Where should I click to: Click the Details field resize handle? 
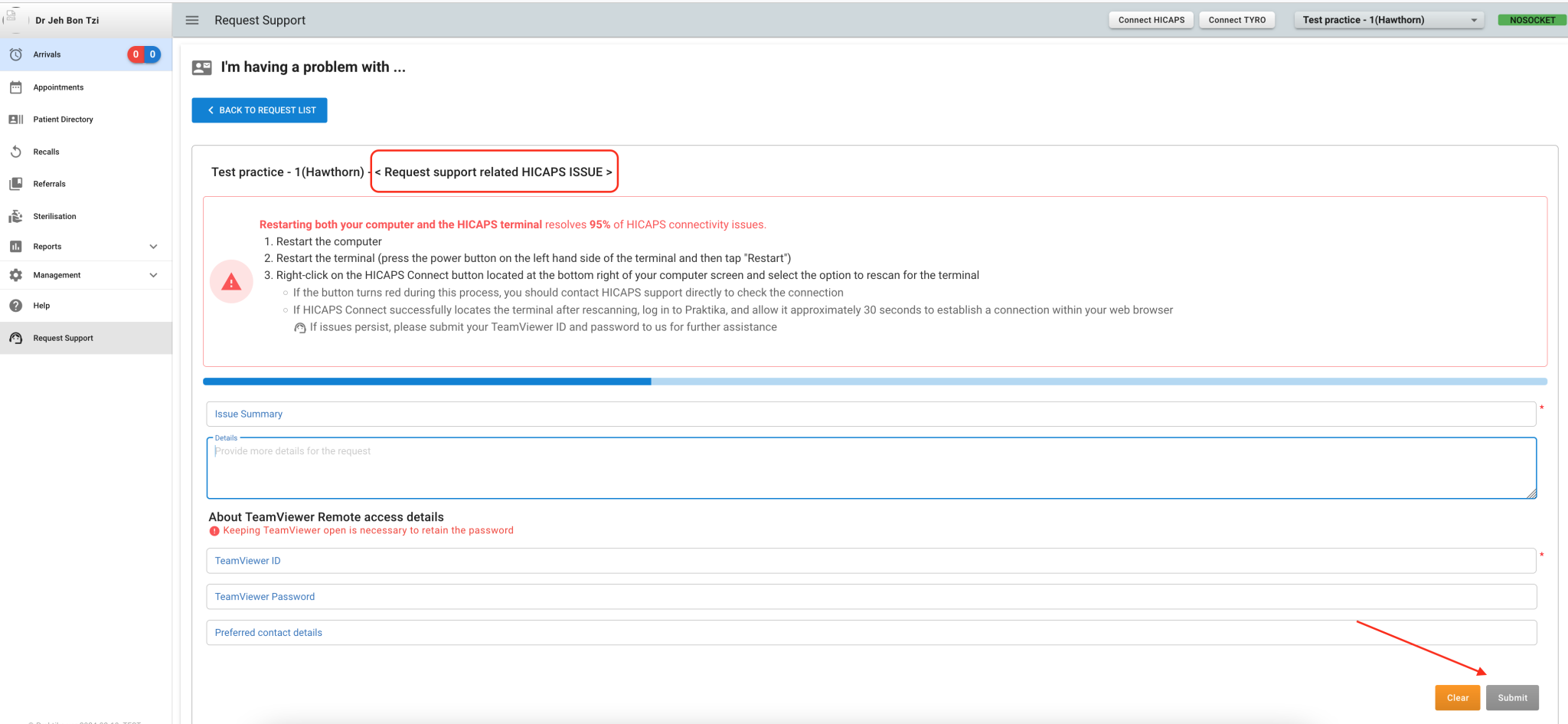pos(1530,493)
